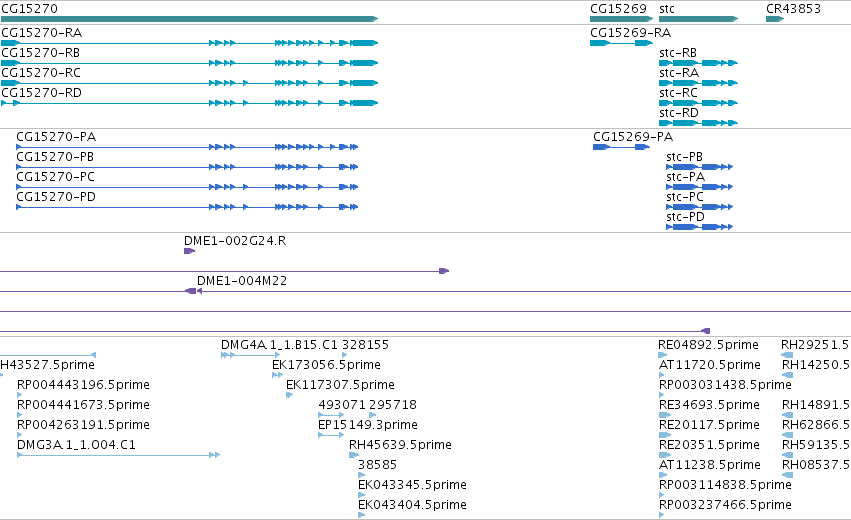851x520 pixels.
Task: Click the 328155 feature label
Action: pos(365,345)
